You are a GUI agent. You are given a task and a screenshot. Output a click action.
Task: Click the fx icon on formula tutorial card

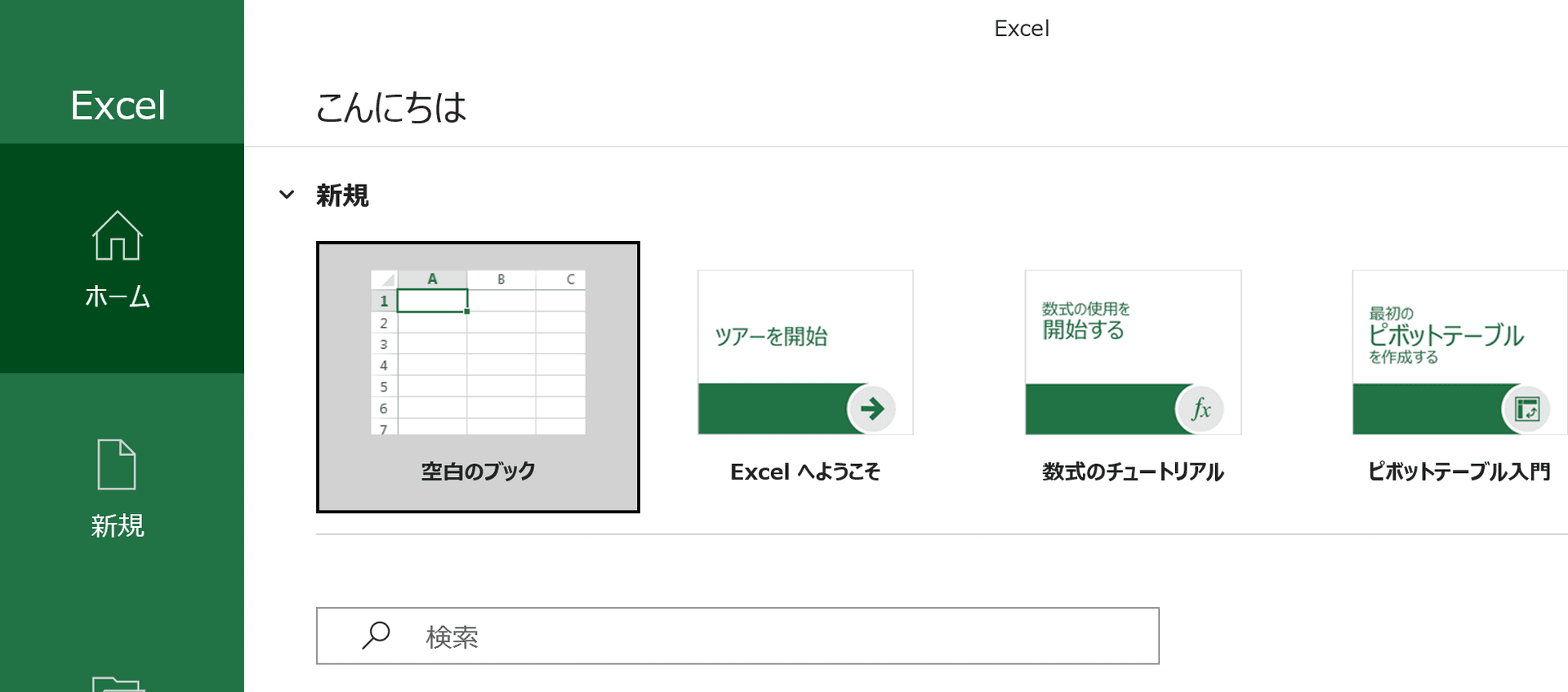(1200, 409)
